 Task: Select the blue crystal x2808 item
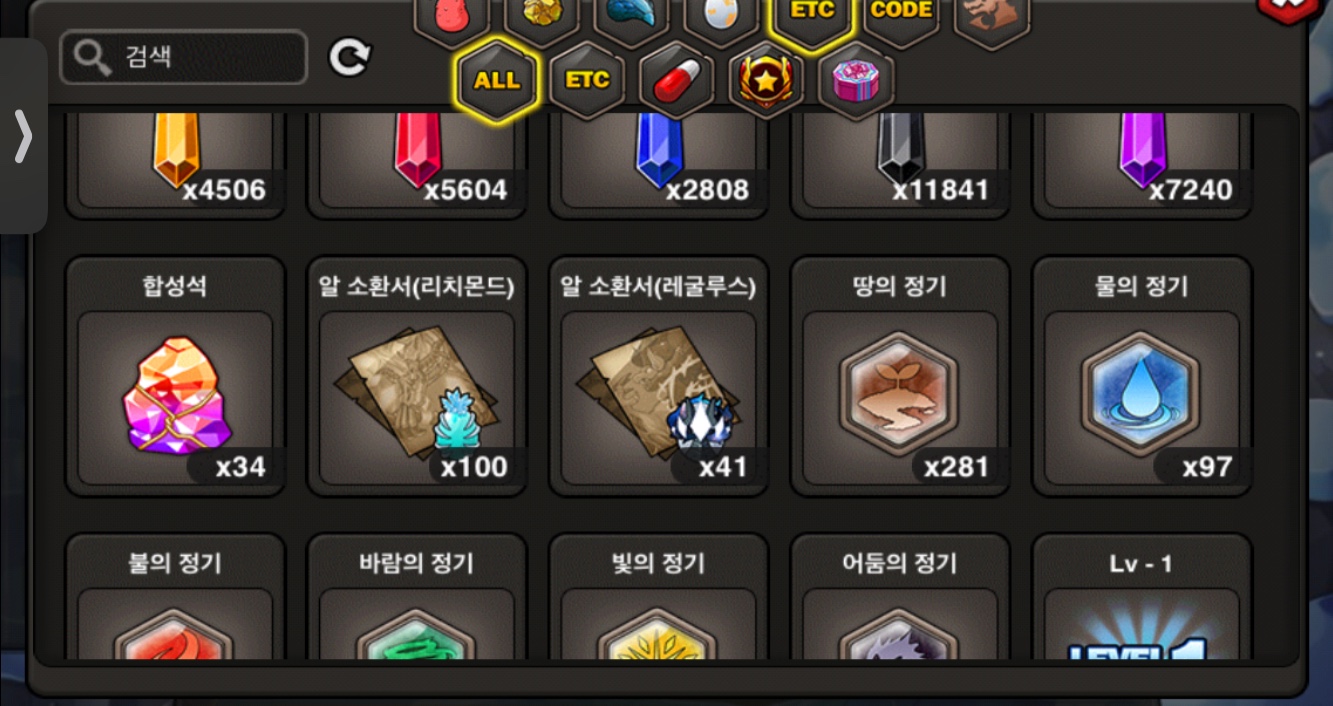(659, 164)
